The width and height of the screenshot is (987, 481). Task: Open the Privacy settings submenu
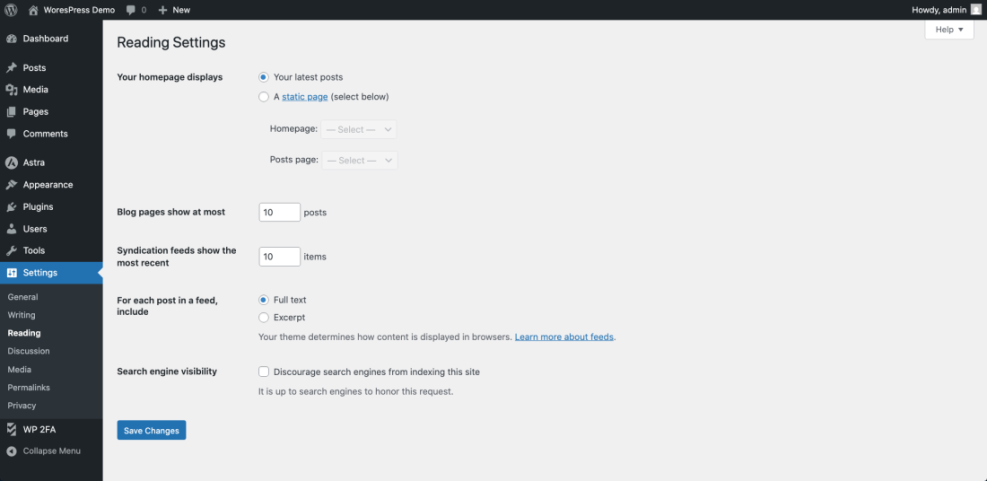(22, 405)
